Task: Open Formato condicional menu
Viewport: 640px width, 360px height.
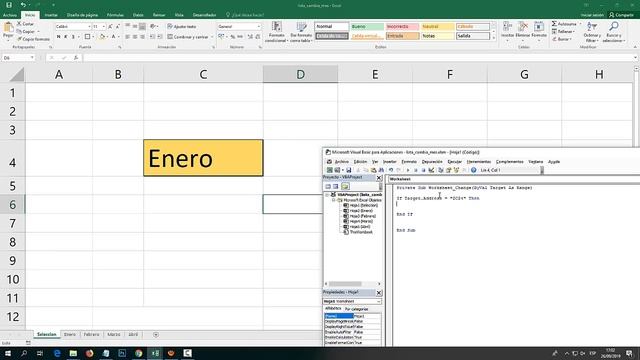Action: tap(276, 32)
